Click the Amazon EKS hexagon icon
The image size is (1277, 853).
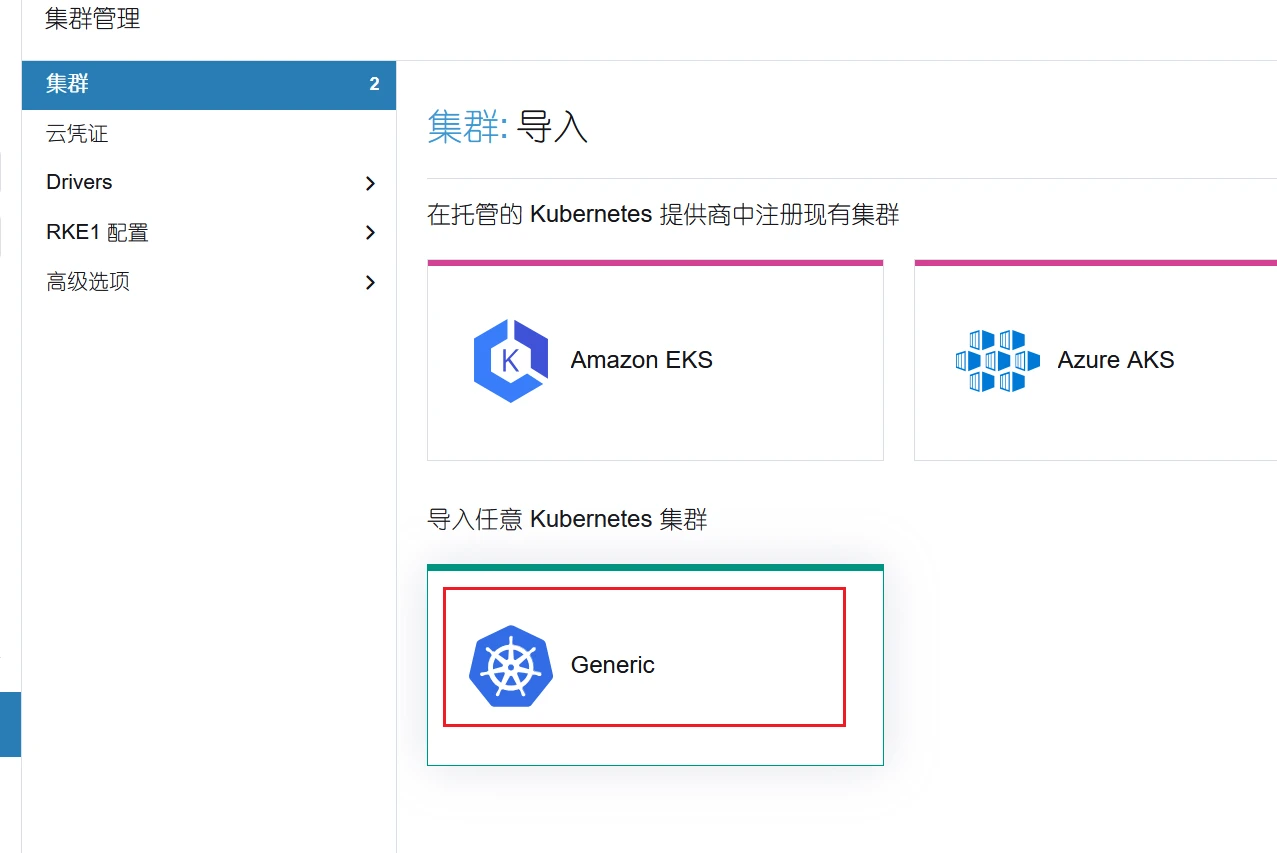coord(511,361)
